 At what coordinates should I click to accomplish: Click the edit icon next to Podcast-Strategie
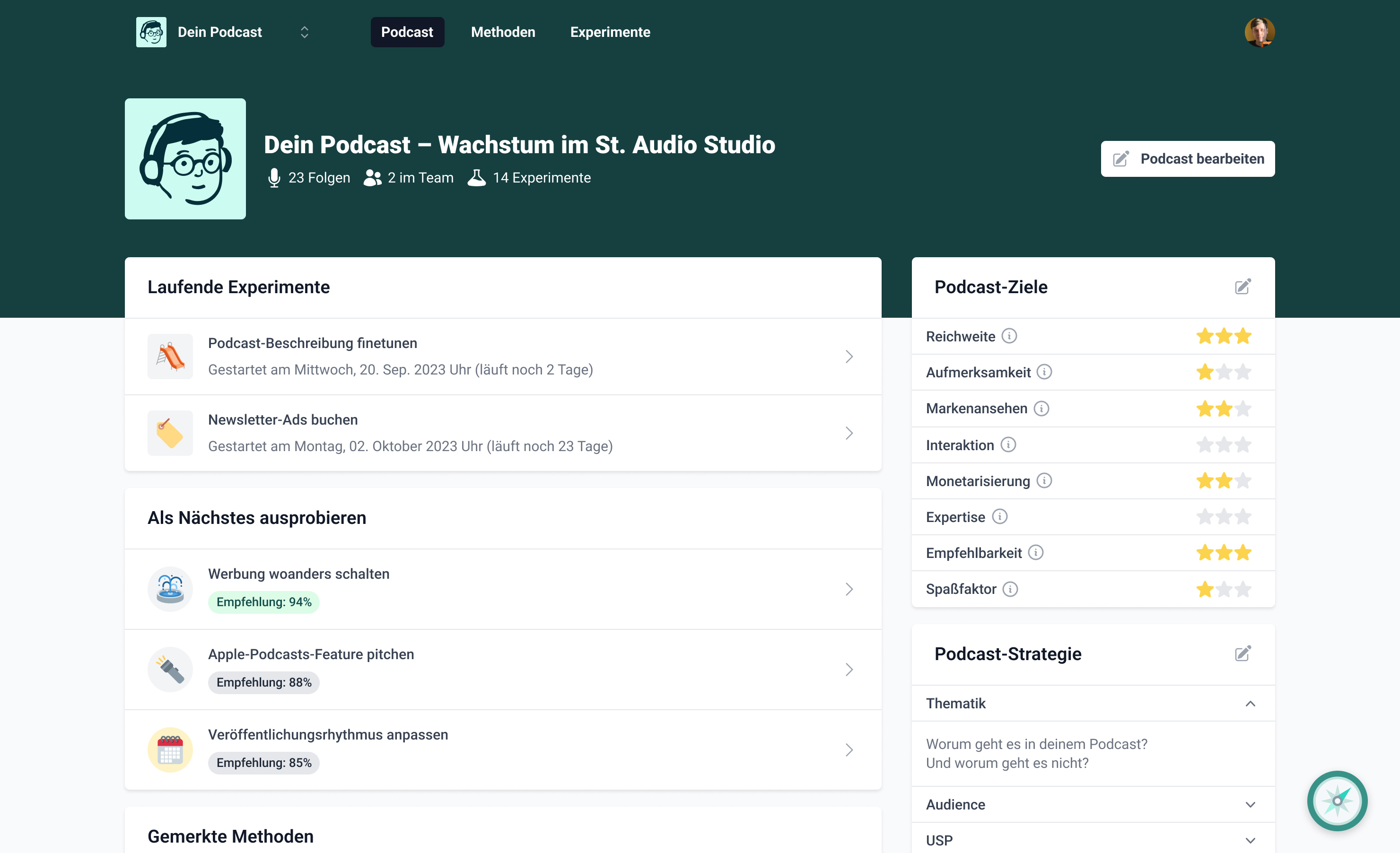click(x=1242, y=653)
